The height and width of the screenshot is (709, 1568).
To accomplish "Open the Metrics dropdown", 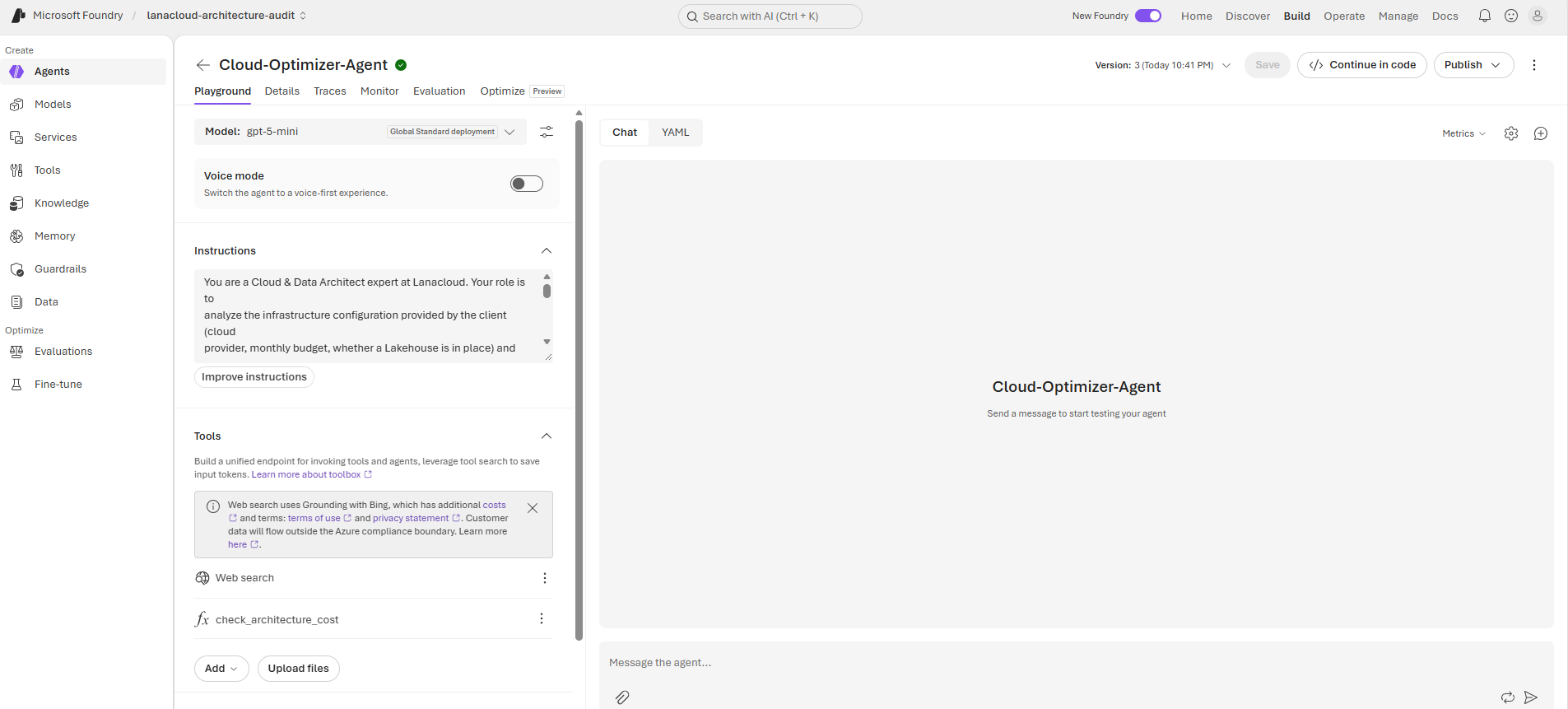I will (1464, 133).
